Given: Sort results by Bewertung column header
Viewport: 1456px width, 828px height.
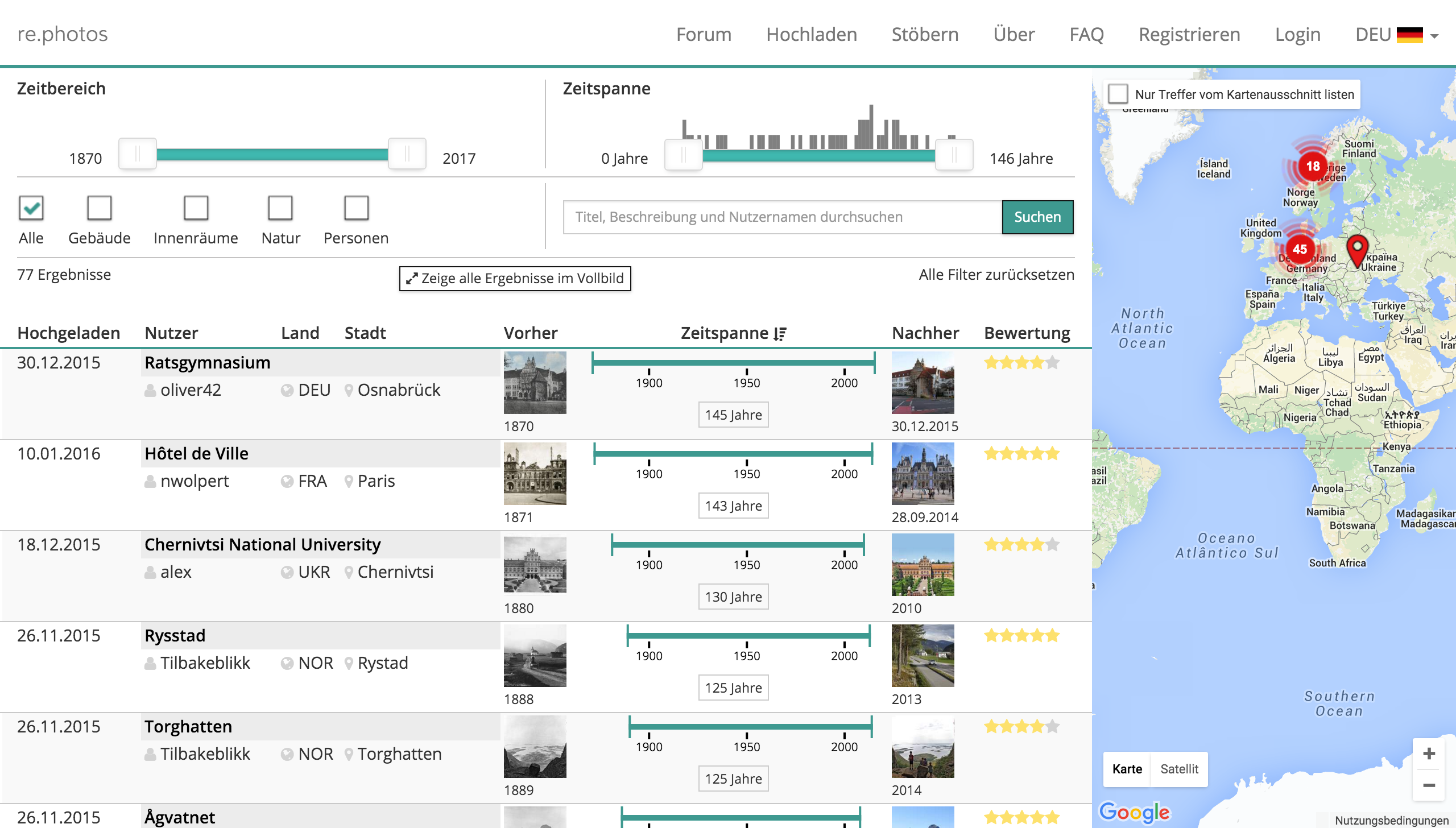Looking at the screenshot, I should (x=1027, y=333).
